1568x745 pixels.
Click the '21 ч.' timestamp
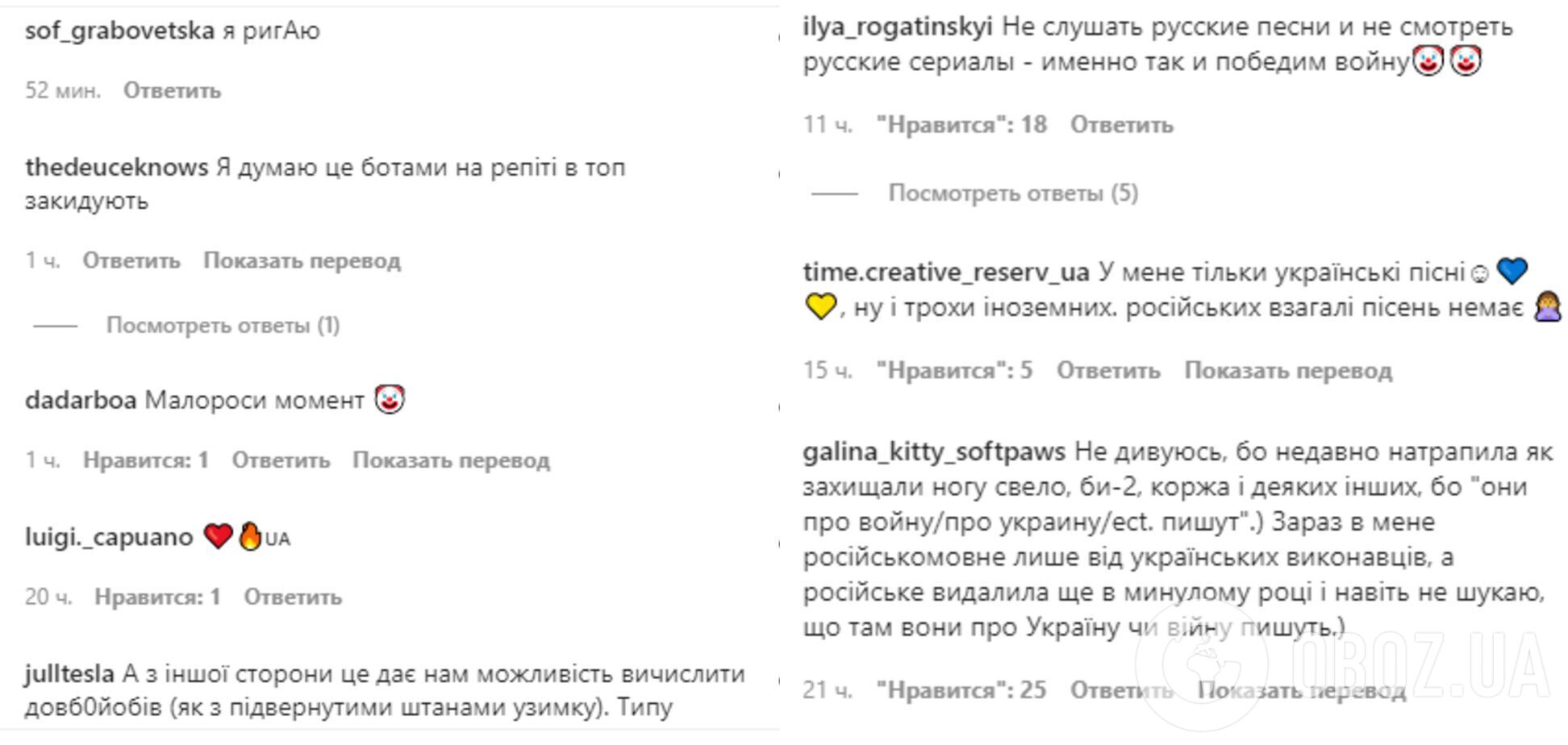(828, 690)
